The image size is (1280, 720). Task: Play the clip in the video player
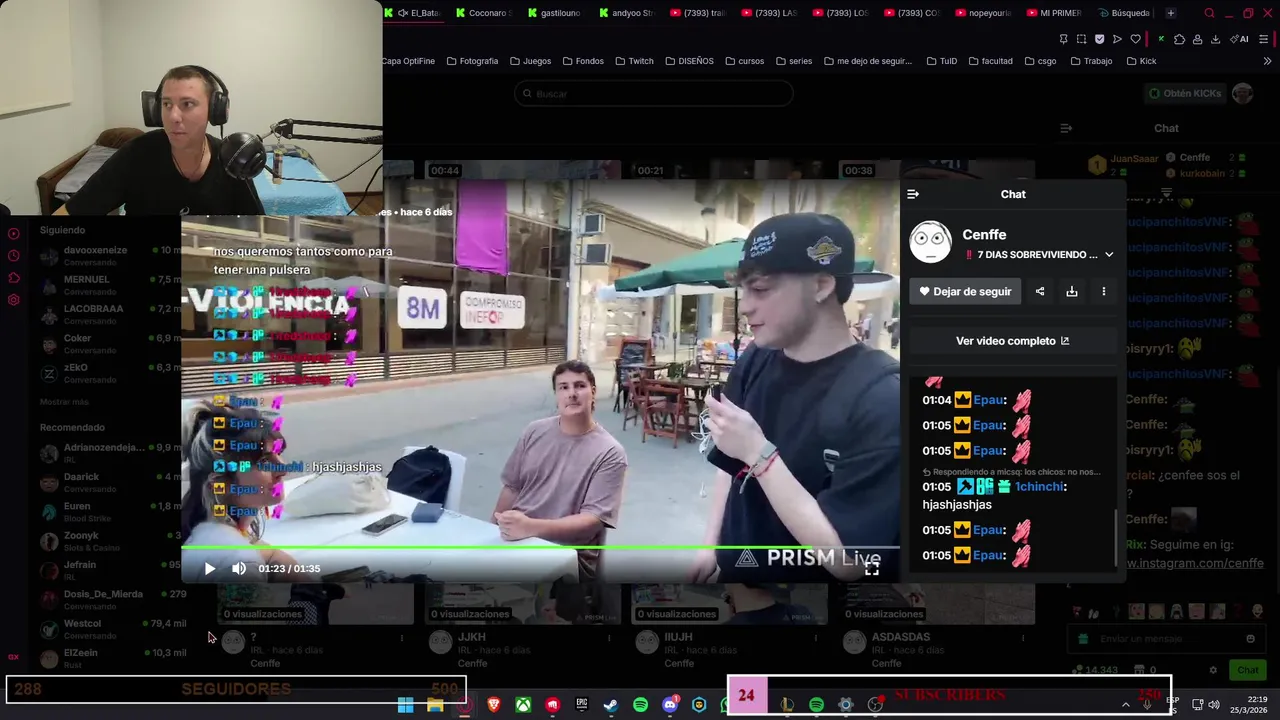209,569
